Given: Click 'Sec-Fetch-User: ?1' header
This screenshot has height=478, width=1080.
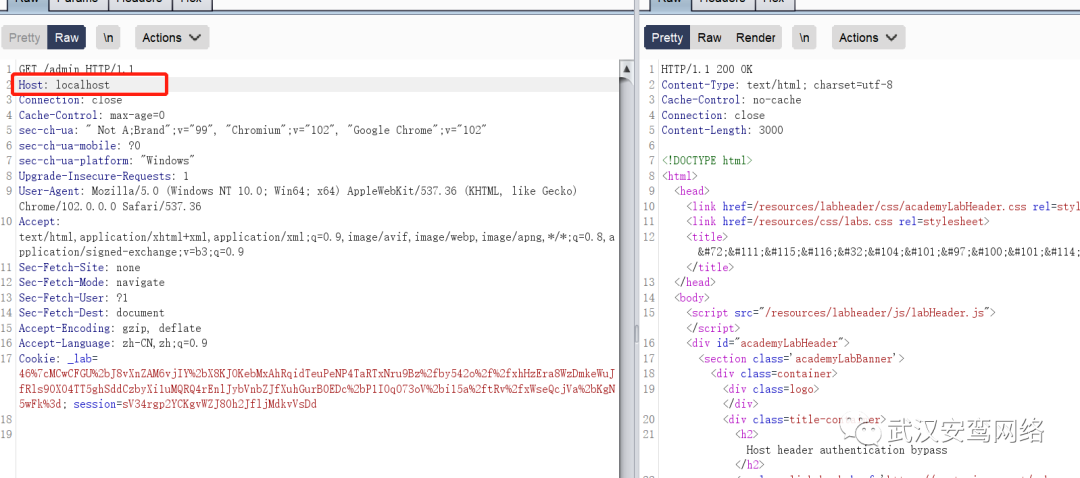Looking at the screenshot, I should pos(73,298).
